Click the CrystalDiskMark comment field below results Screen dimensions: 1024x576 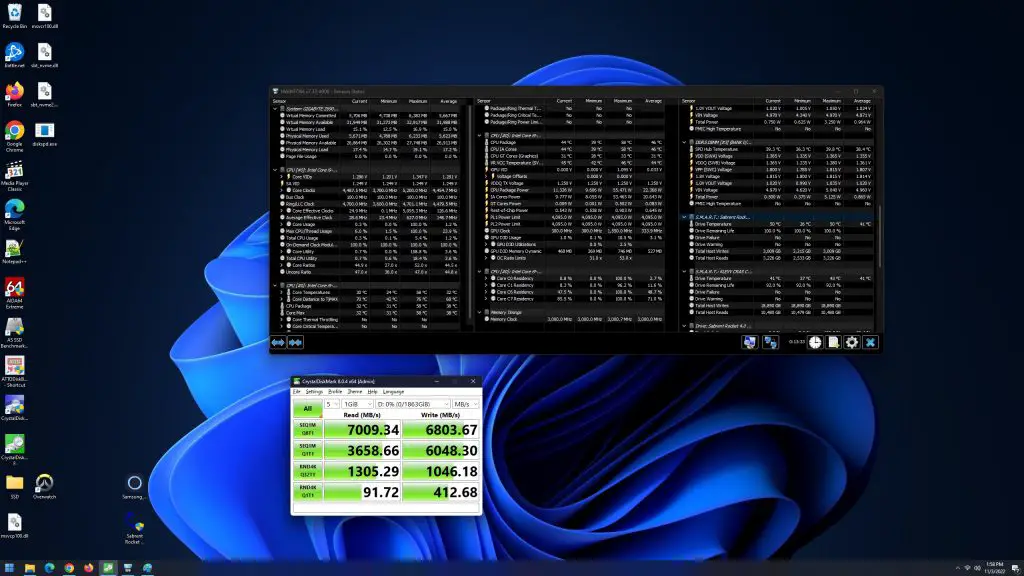[387, 508]
